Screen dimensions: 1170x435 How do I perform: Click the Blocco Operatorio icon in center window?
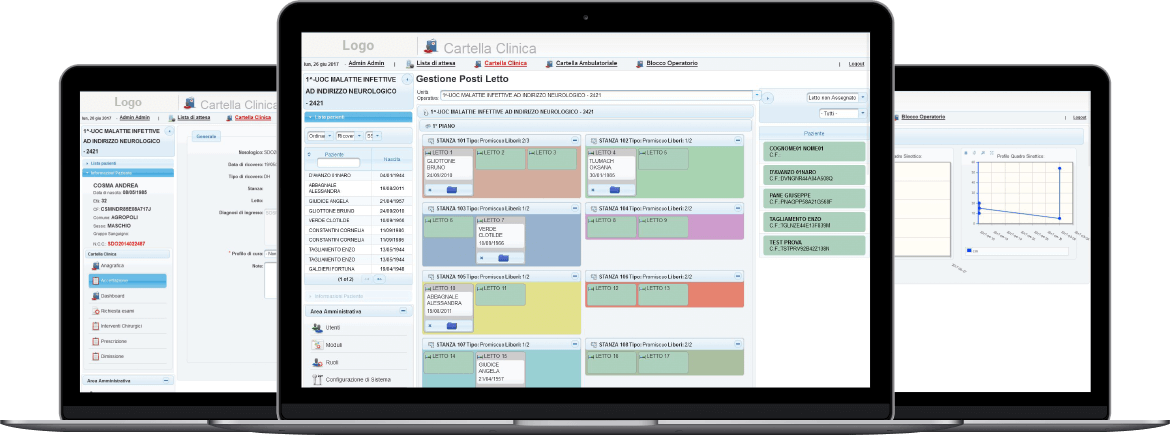tap(639, 64)
